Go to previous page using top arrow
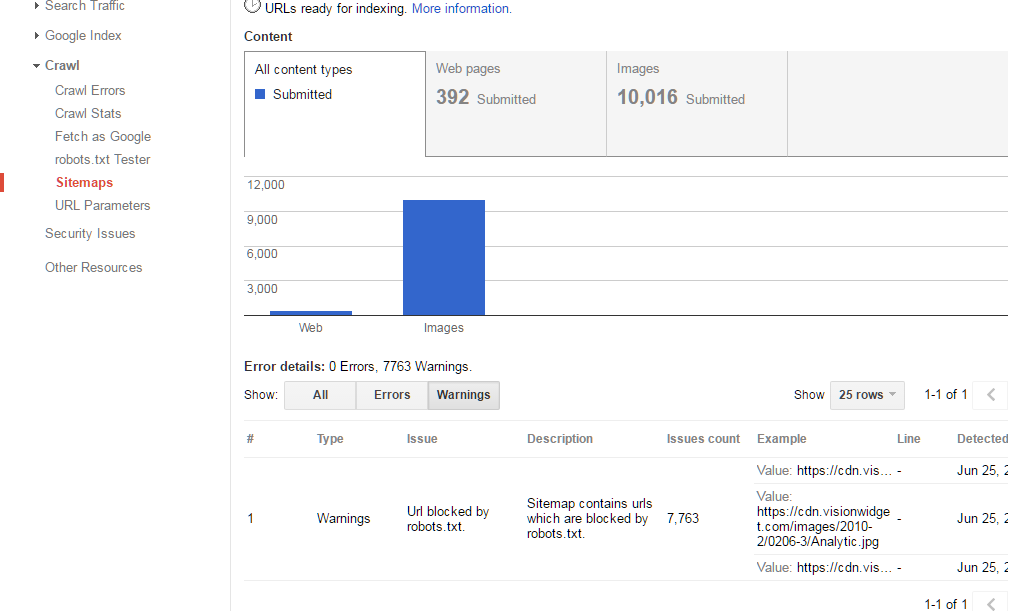1009x611 pixels. click(x=991, y=395)
